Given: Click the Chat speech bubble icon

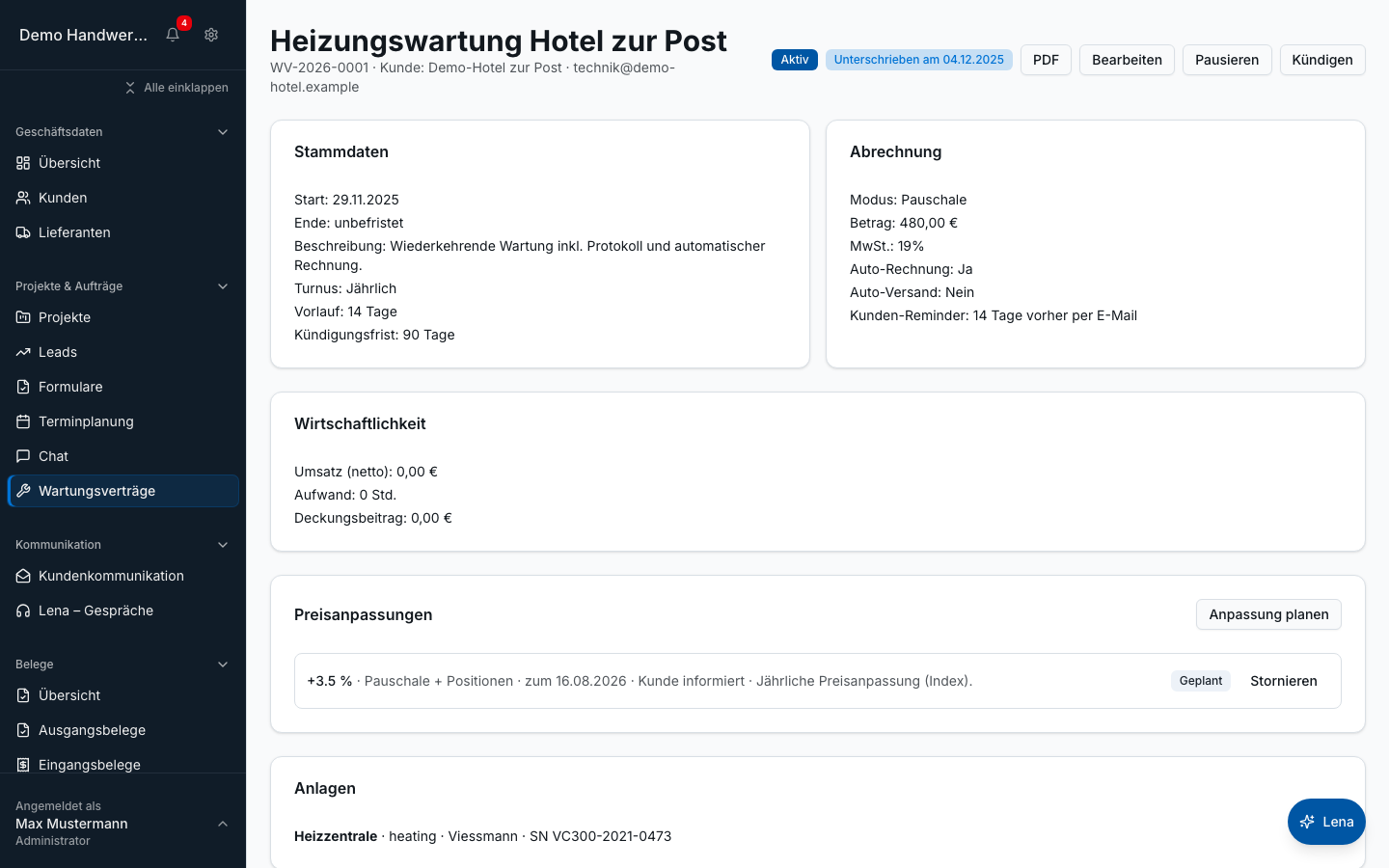Looking at the screenshot, I should tap(23, 456).
